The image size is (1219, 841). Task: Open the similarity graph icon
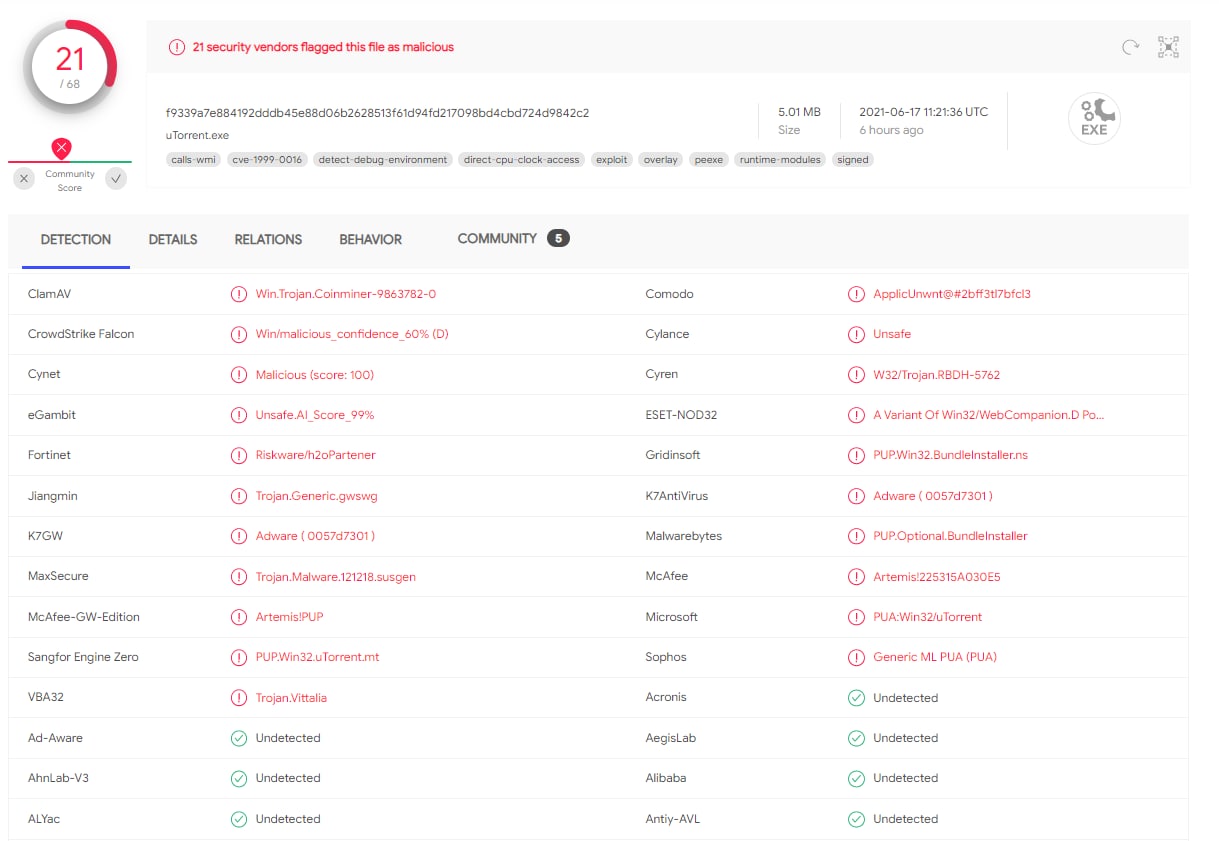pyautogui.click(x=1168, y=47)
